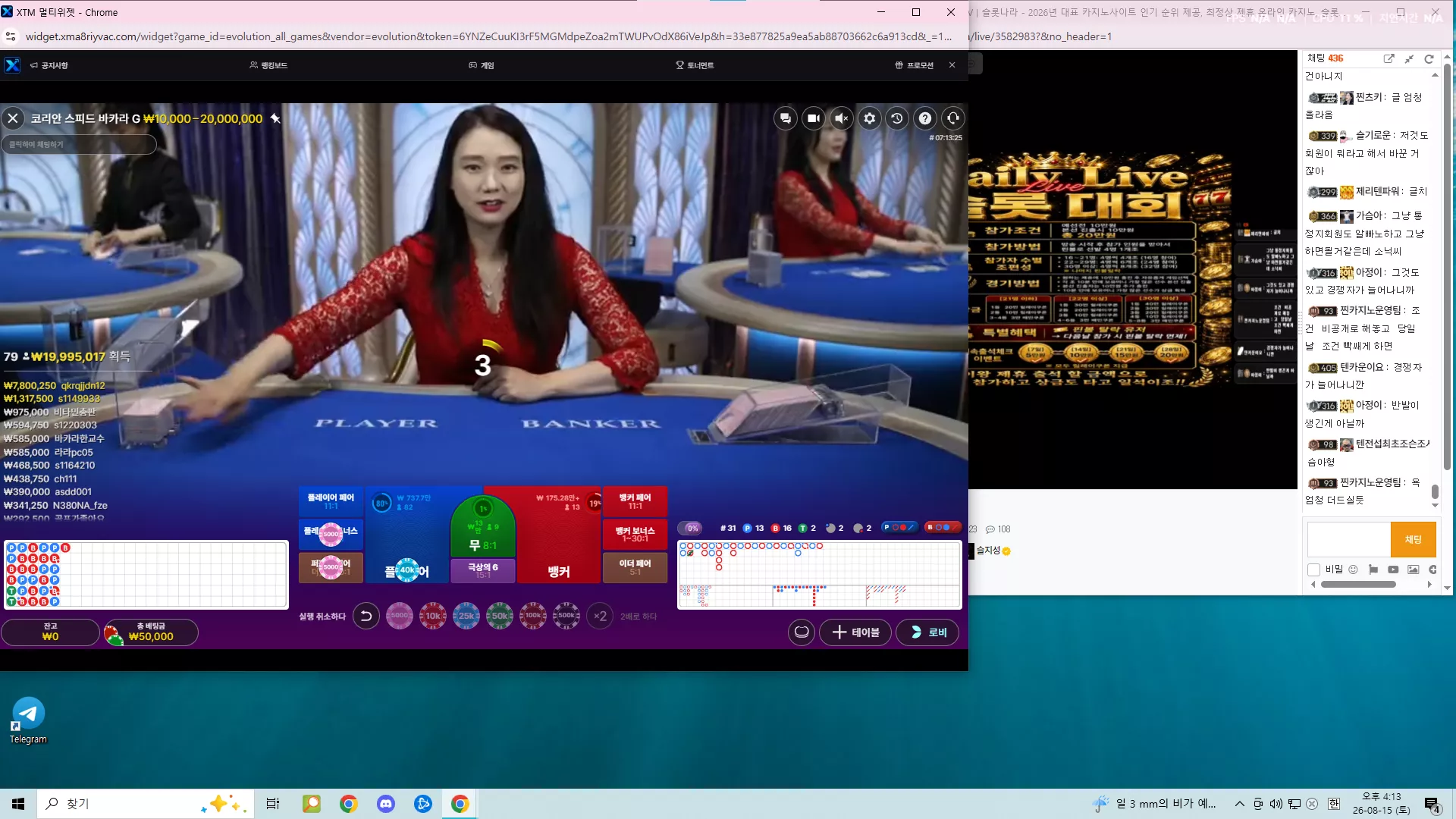The image size is (1456, 819).
Task: Click the XTM logo icon
Action: tap(12, 65)
